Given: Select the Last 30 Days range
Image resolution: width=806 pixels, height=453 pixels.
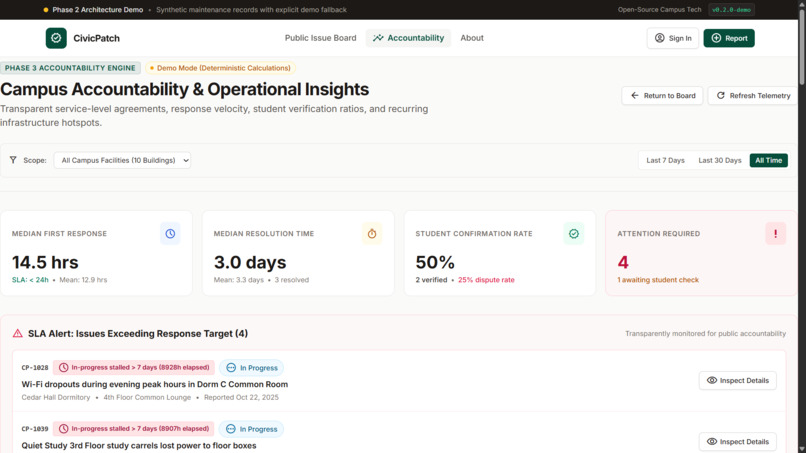Looking at the screenshot, I should click(x=720, y=160).
